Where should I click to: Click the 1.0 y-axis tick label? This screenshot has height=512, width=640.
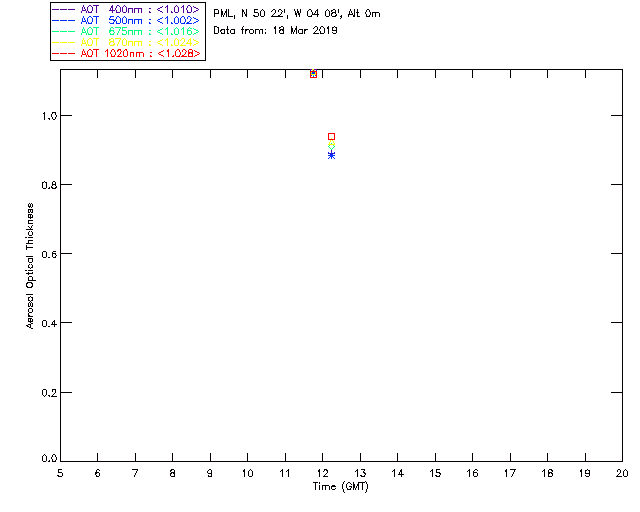pos(49,116)
